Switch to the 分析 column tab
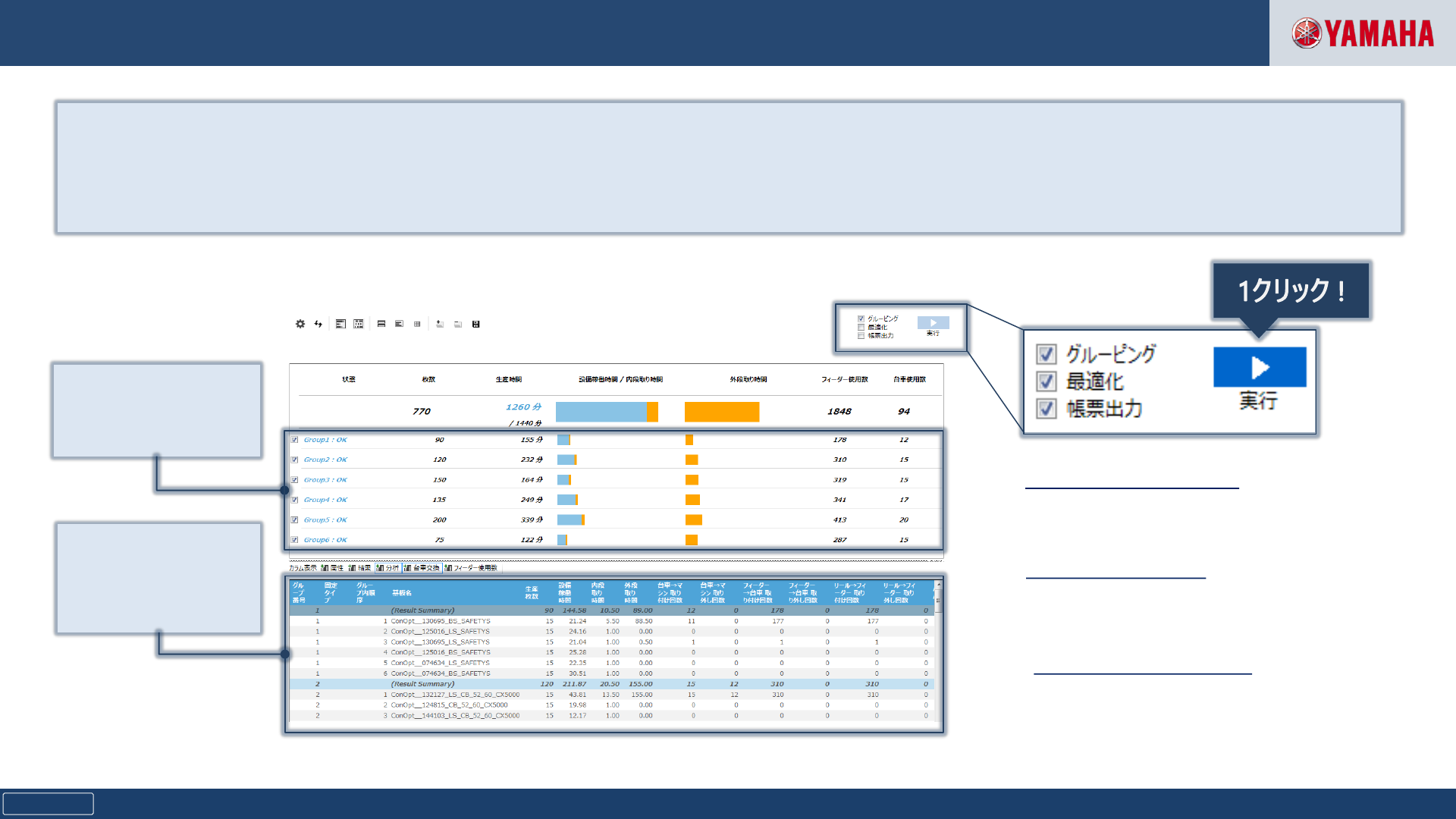This screenshot has width=1456, height=819. [388, 568]
